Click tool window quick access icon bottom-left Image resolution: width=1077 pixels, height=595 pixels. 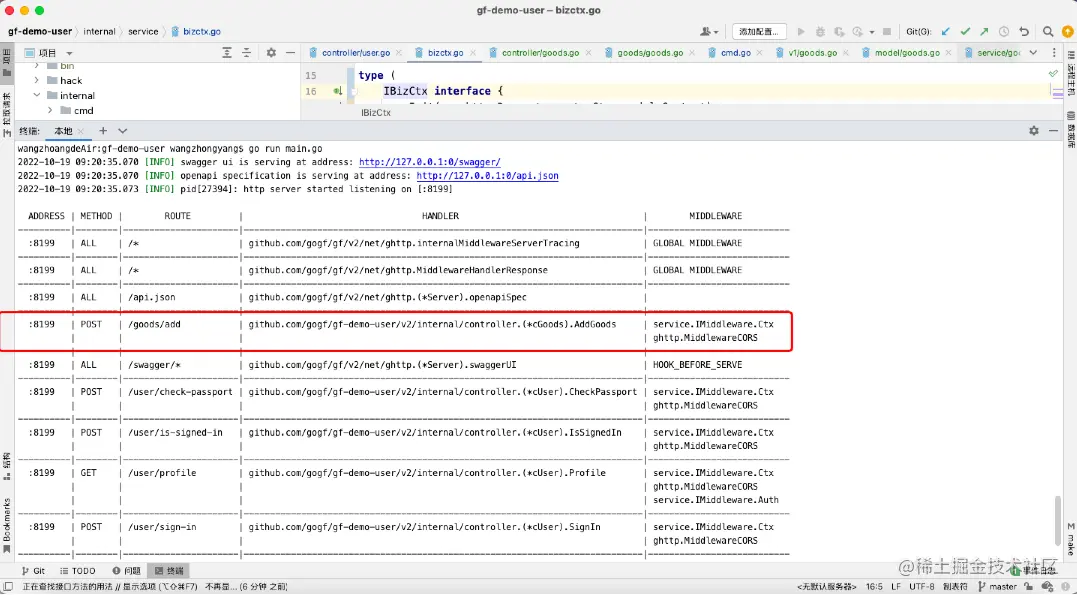tap(8, 587)
